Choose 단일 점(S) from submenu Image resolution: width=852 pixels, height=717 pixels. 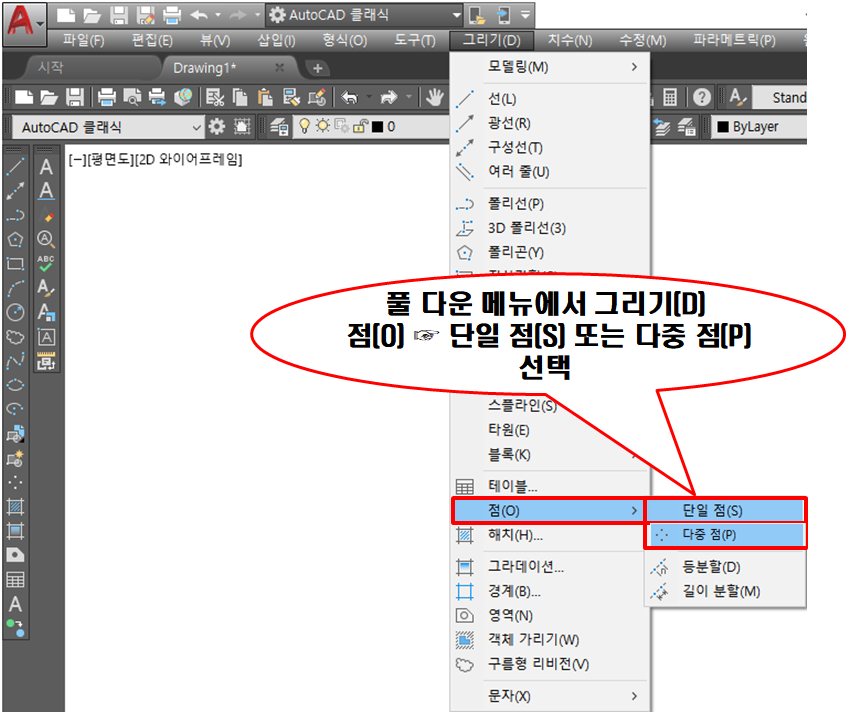tap(725, 511)
